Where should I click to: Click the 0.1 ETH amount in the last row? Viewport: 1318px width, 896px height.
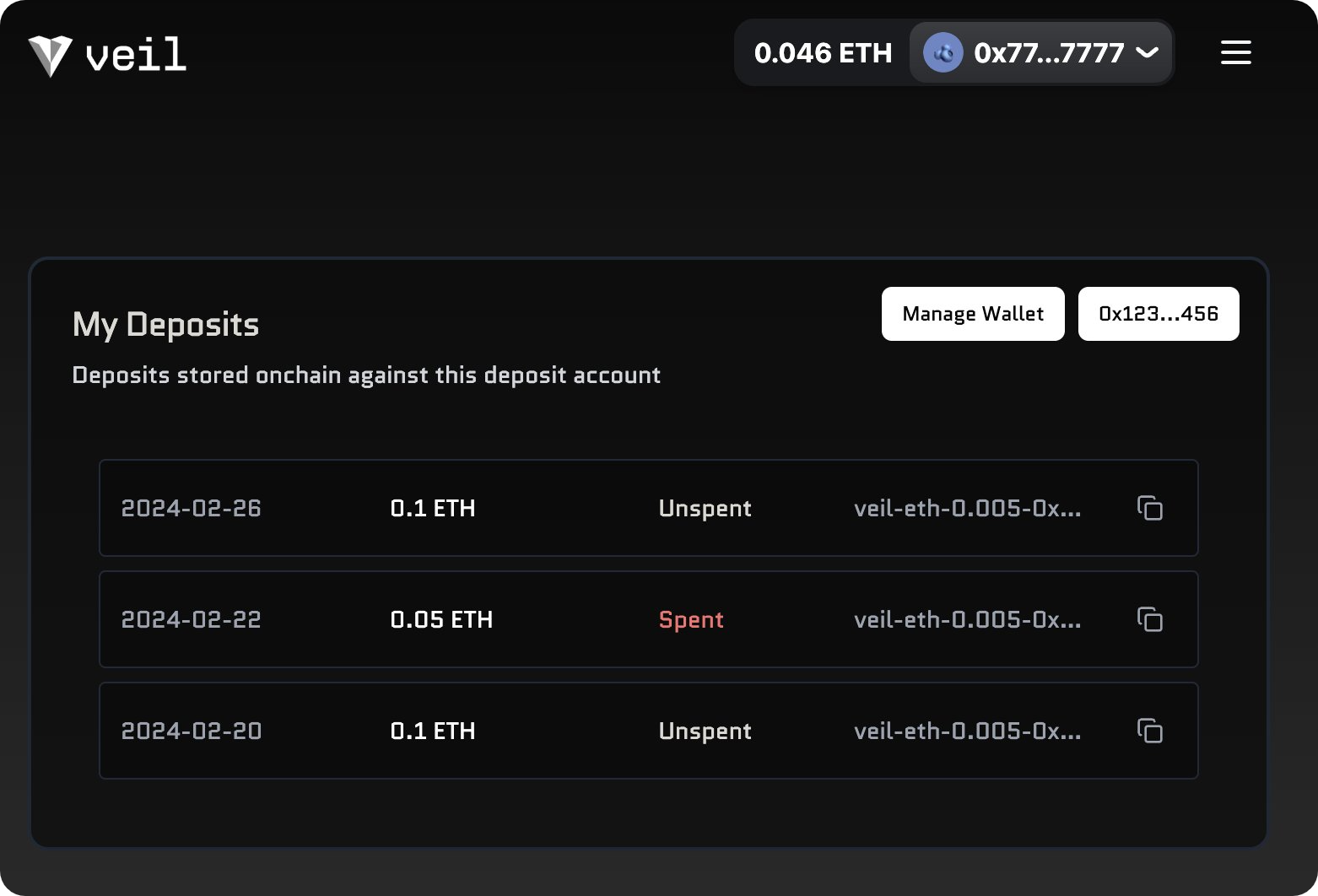tap(432, 731)
